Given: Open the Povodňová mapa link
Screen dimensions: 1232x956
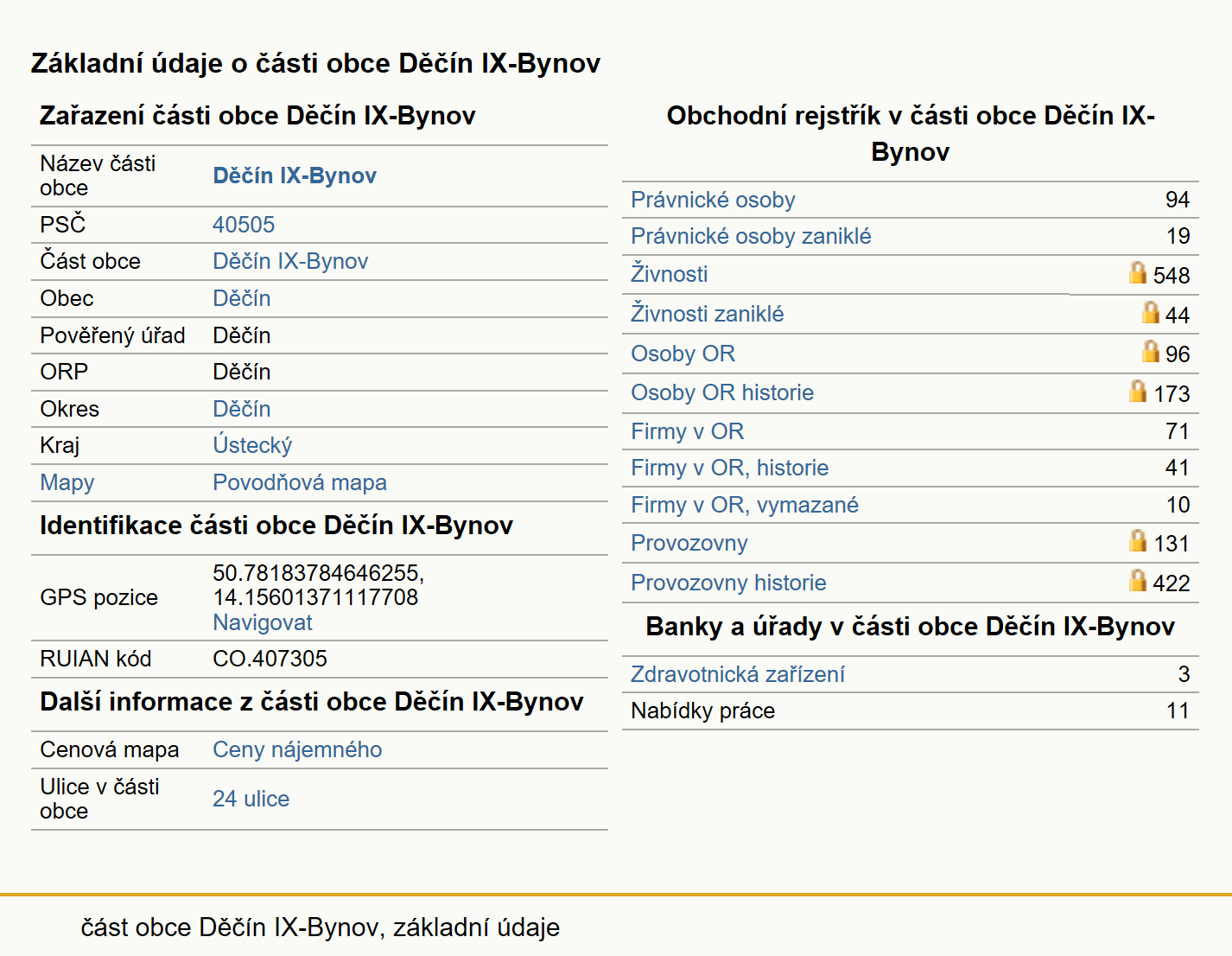Looking at the screenshot, I should point(300,482).
